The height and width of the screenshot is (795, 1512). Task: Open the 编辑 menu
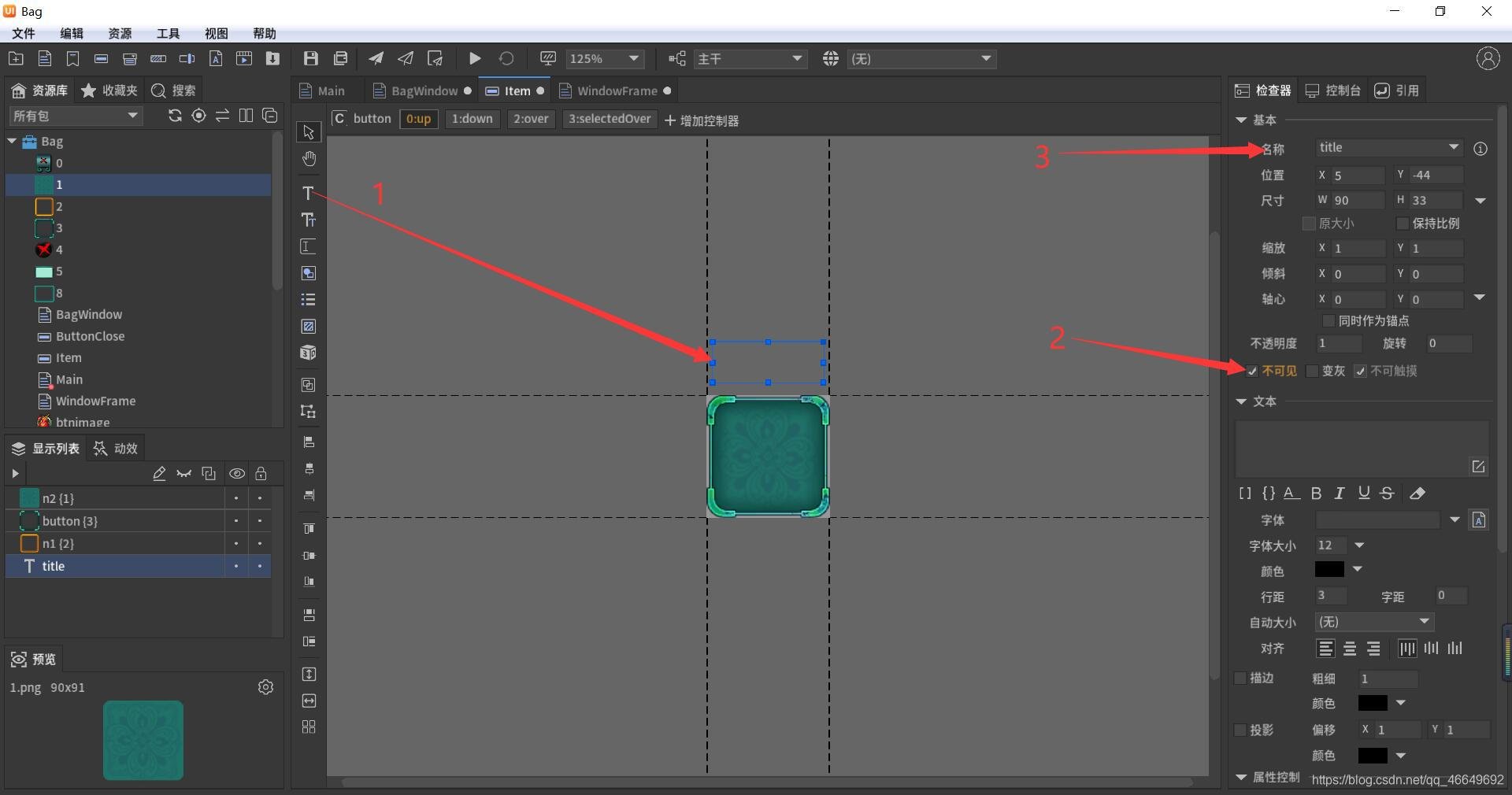pyautogui.click(x=72, y=33)
